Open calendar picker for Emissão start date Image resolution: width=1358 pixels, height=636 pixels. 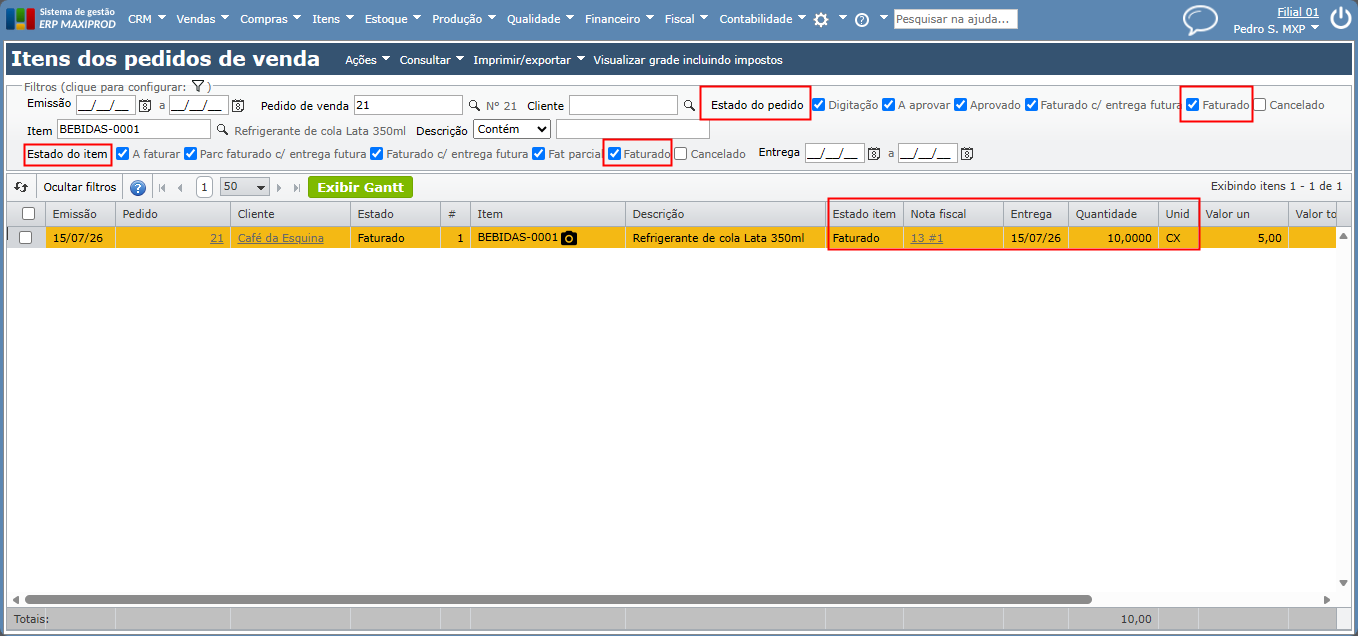(x=145, y=105)
